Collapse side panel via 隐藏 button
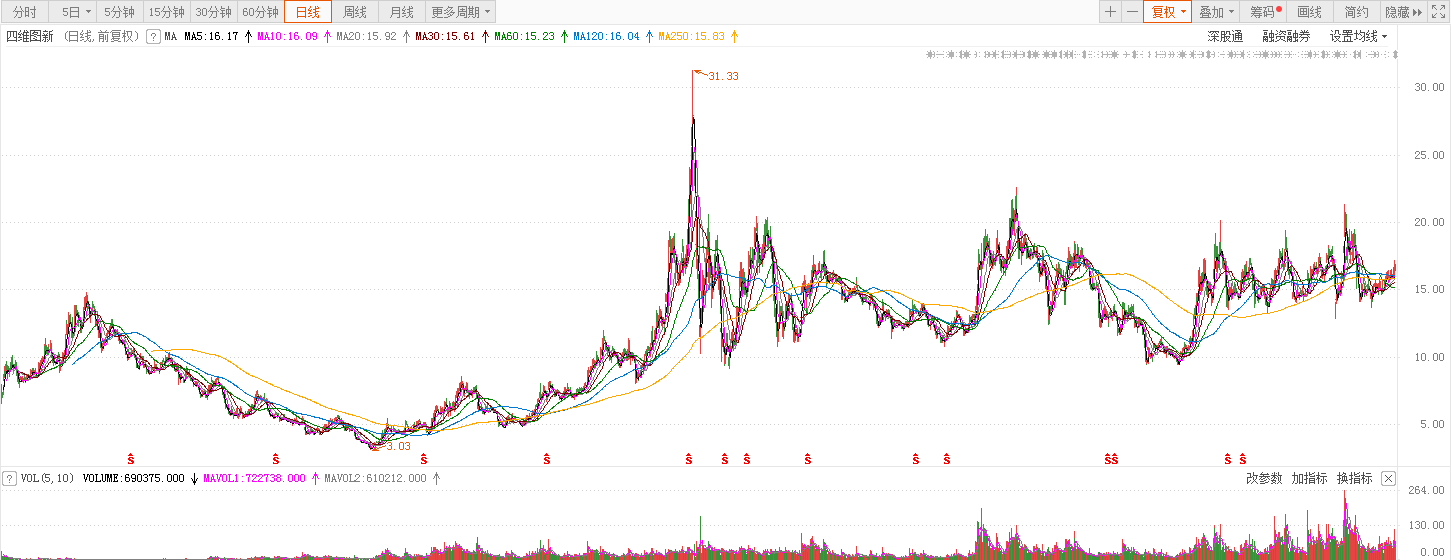Image resolution: width=1451 pixels, height=560 pixels. [x=1402, y=12]
